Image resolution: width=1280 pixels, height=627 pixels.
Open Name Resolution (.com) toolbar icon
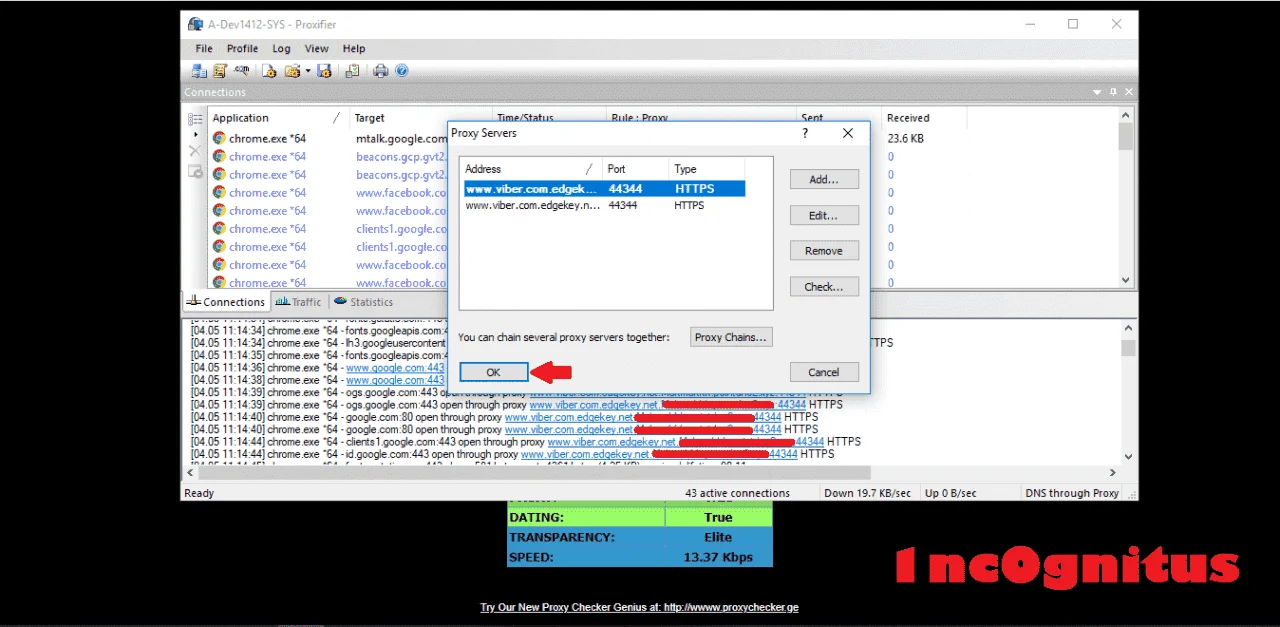click(241, 71)
